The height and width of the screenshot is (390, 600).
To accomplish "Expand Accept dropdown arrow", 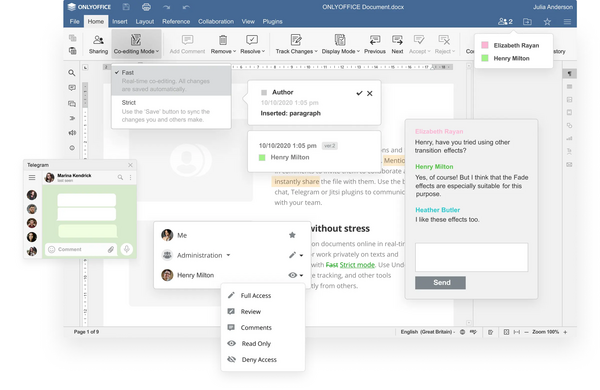I will tap(429, 51).
